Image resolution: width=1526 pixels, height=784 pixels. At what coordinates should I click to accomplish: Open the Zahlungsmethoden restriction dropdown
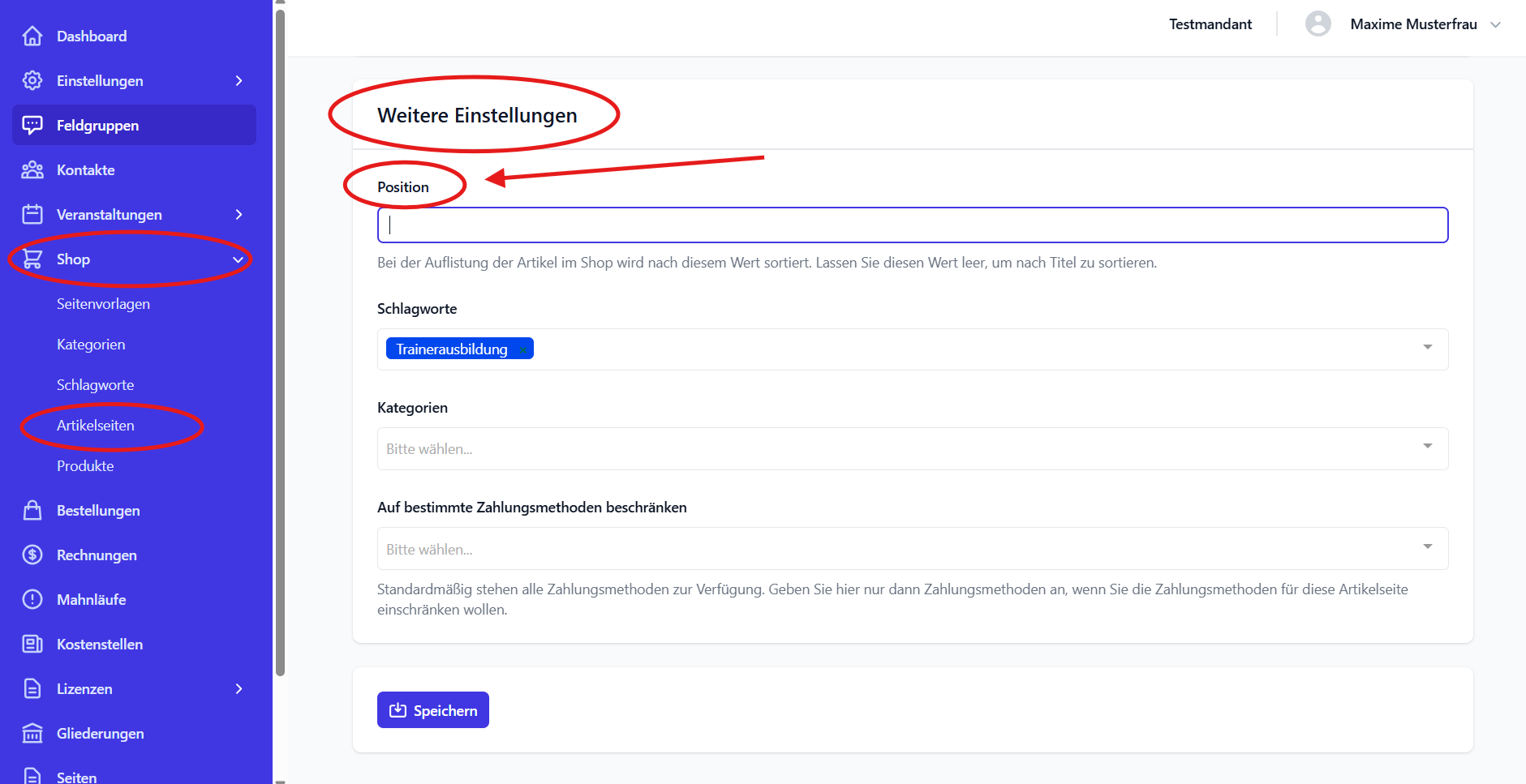coord(913,549)
